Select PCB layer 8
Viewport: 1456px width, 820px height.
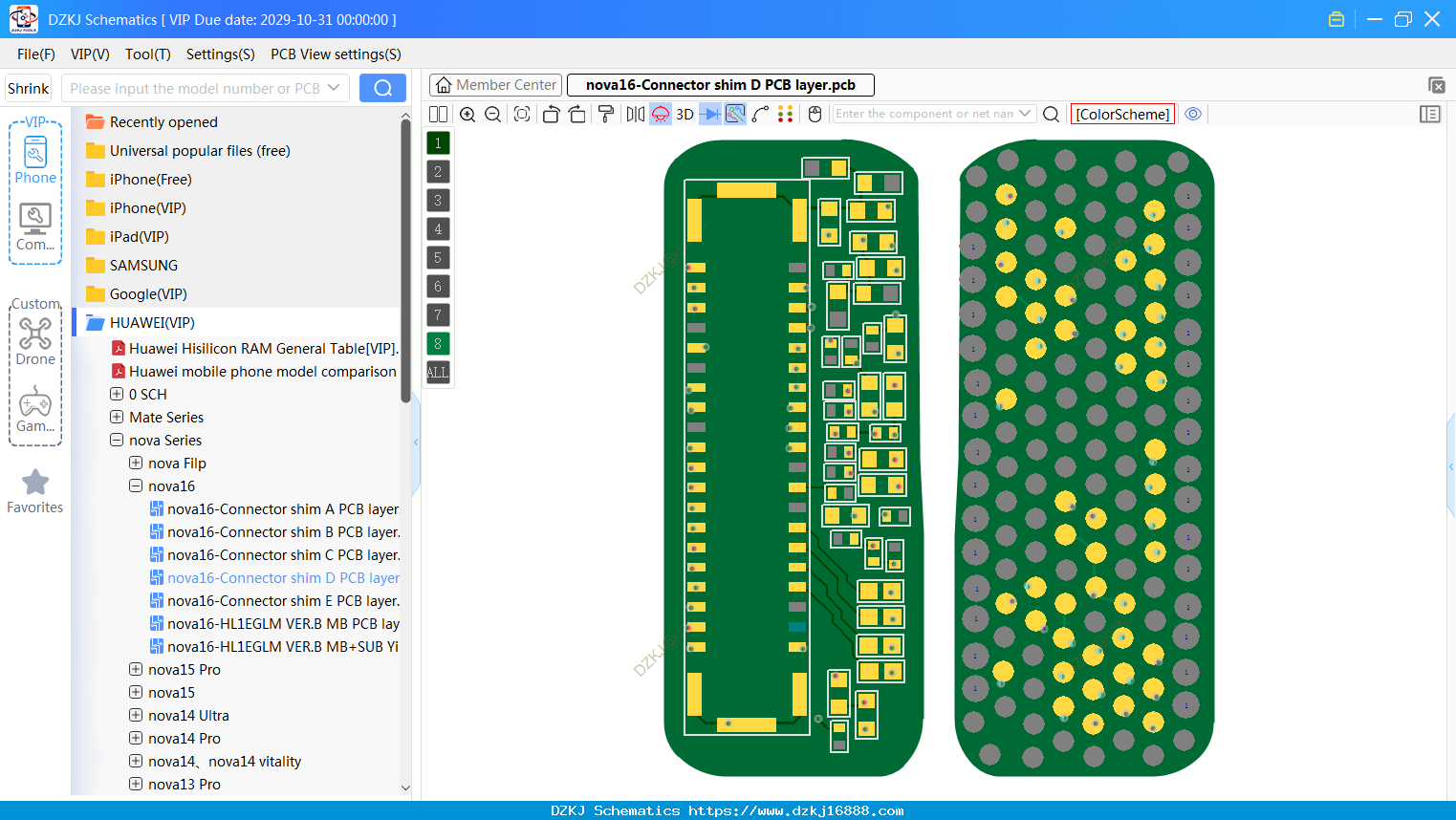pos(438,343)
